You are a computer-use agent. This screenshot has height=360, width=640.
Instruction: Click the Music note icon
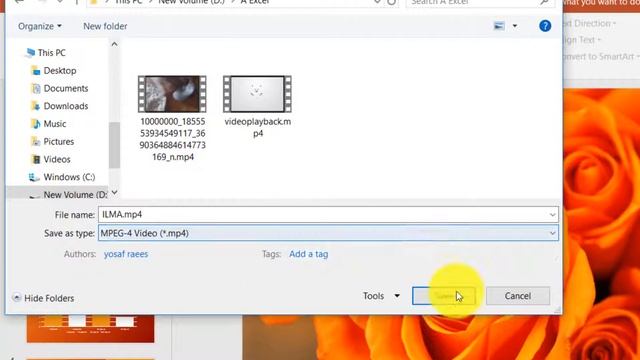pos(36,124)
